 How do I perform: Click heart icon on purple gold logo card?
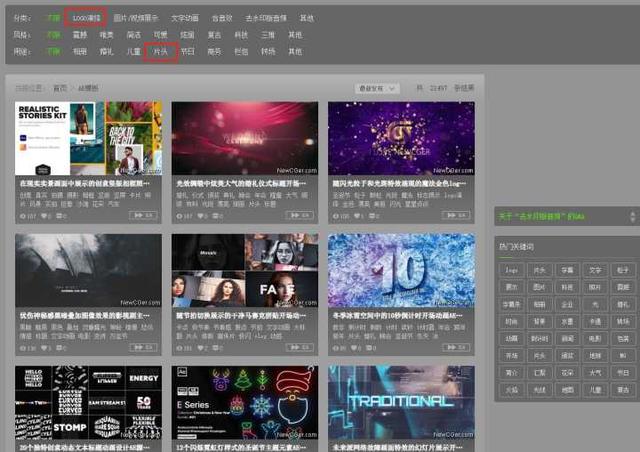[x=357, y=216]
